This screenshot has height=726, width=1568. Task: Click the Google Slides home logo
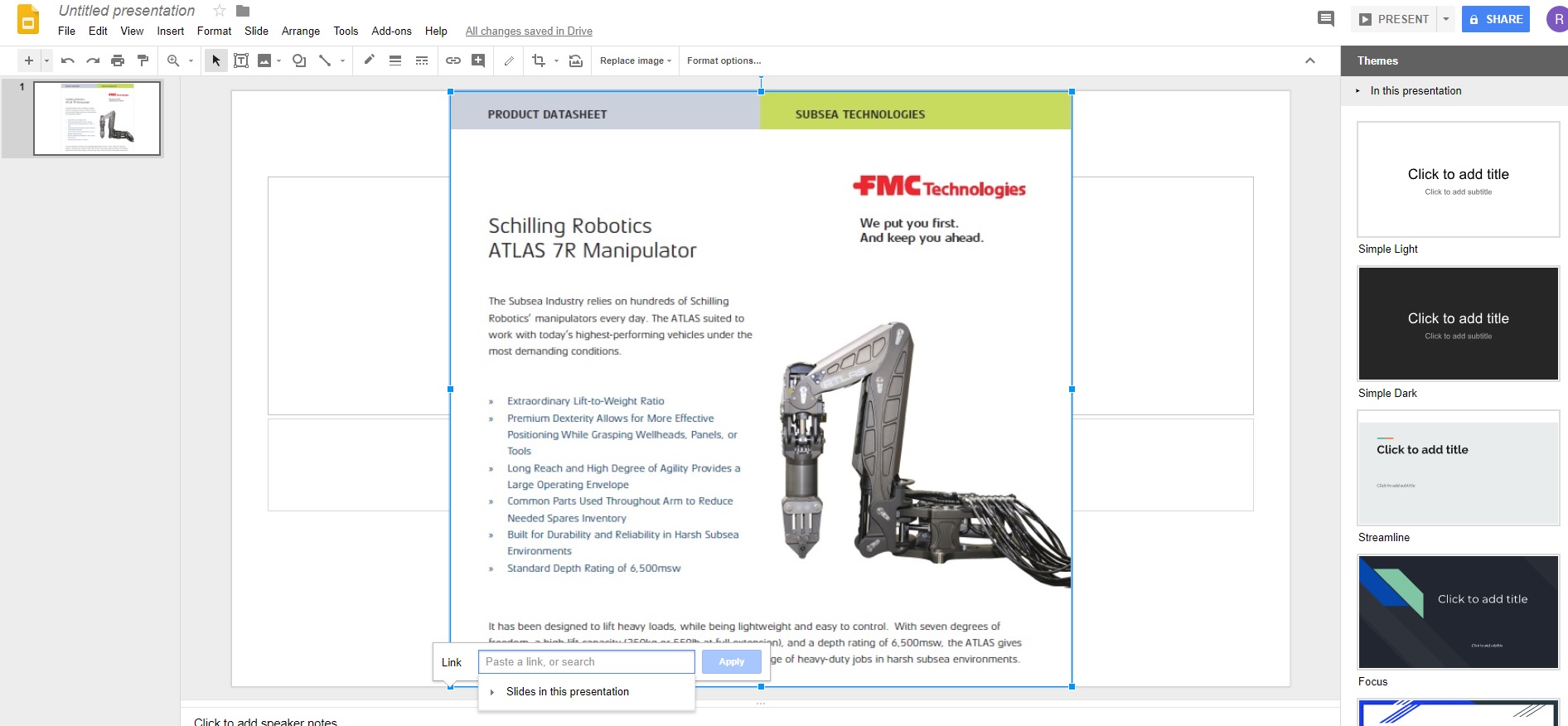(x=28, y=20)
